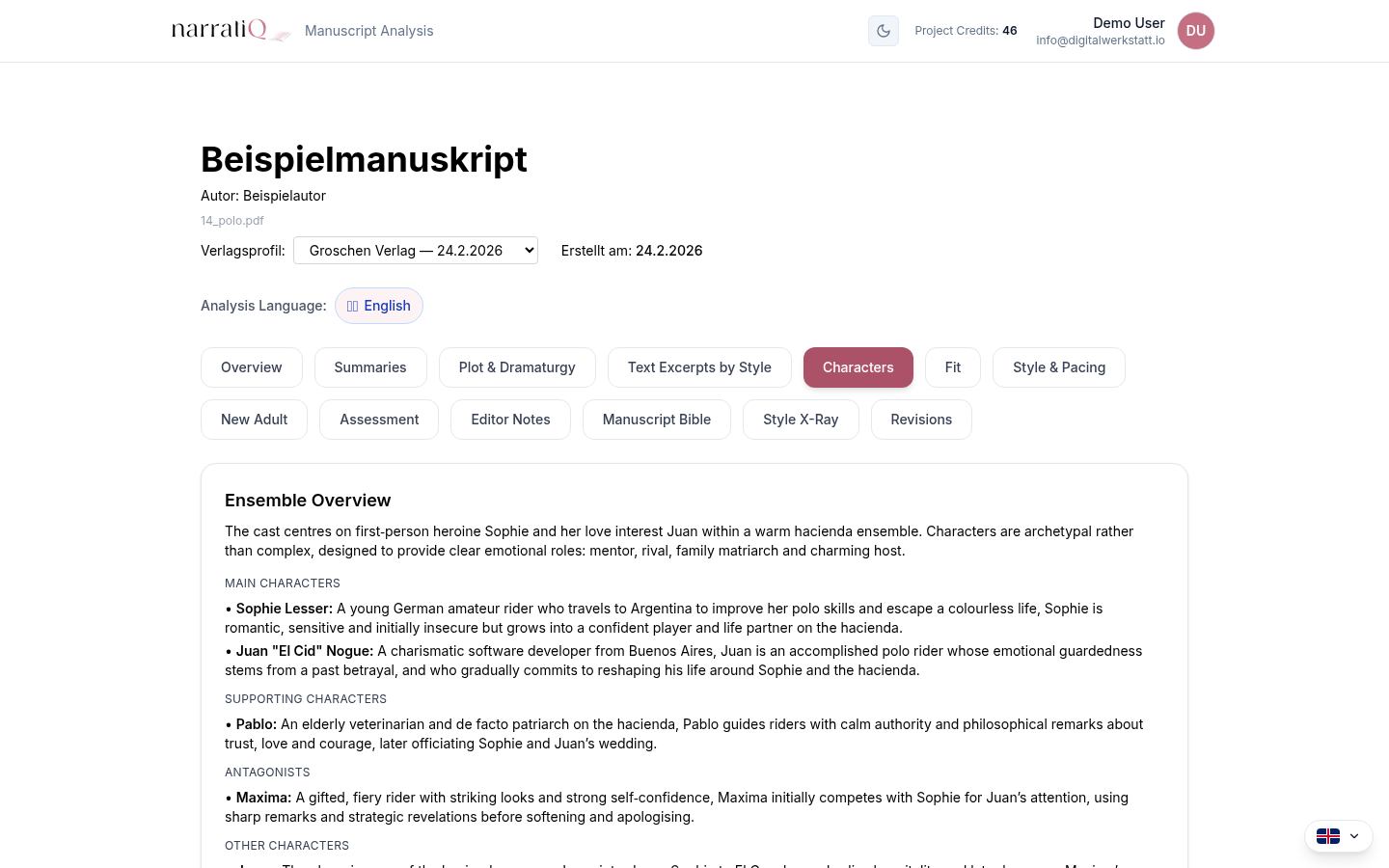The height and width of the screenshot is (868, 1389).
Task: Select the Characters tab
Action: [858, 367]
